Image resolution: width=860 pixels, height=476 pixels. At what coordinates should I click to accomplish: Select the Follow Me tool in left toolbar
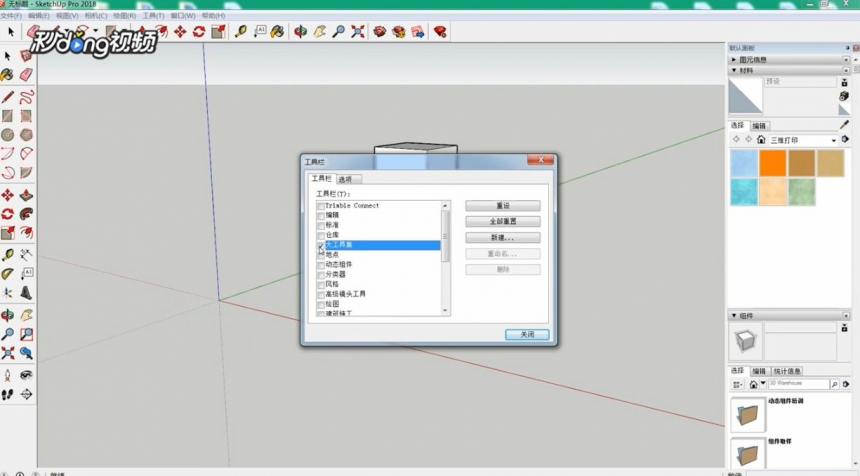click(x=26, y=214)
